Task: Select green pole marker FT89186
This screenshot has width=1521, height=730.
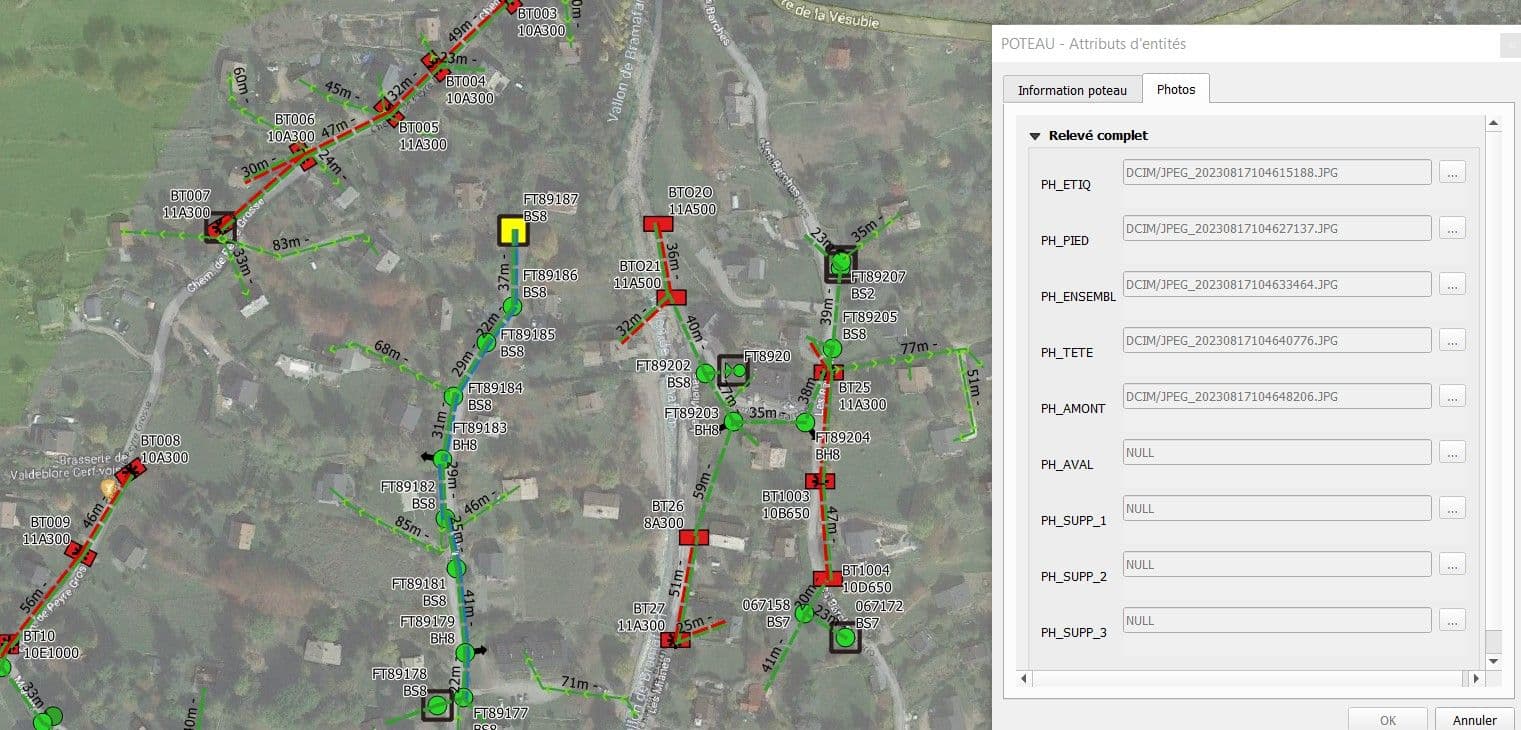Action: 512,306
